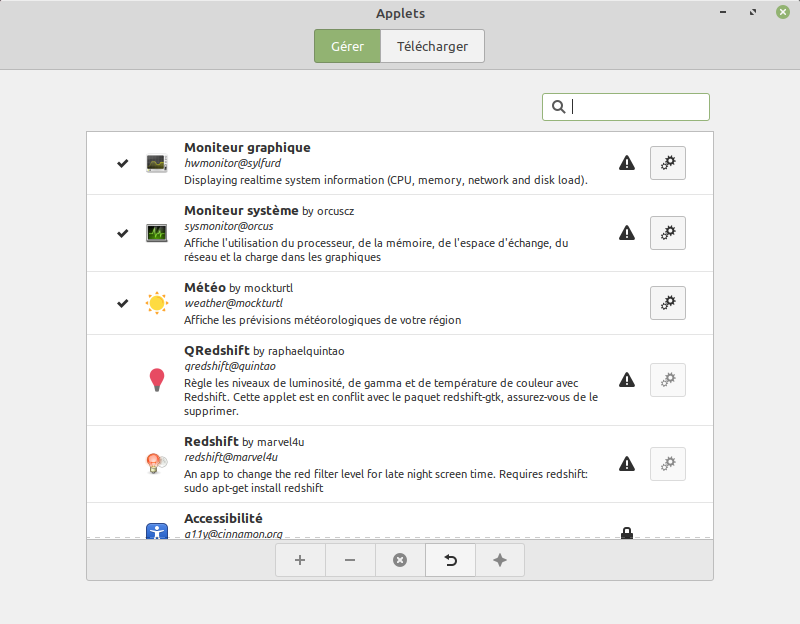Select the Météo applet row
The image size is (800, 624).
pyautogui.click(x=400, y=304)
